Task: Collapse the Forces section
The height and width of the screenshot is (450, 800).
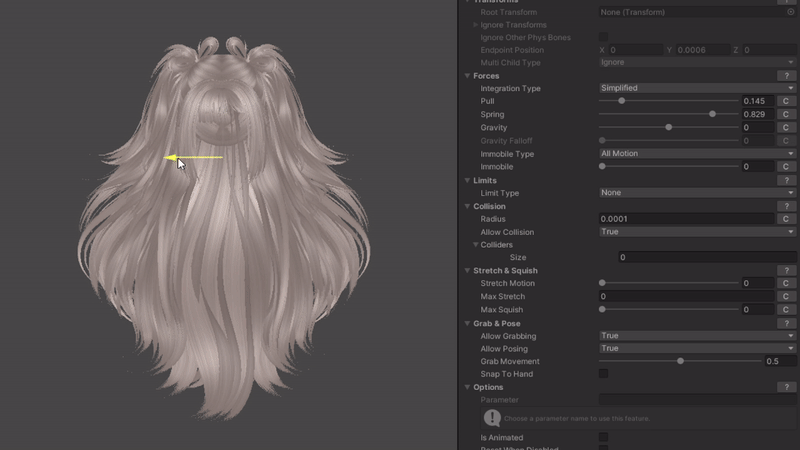Action: [x=467, y=76]
